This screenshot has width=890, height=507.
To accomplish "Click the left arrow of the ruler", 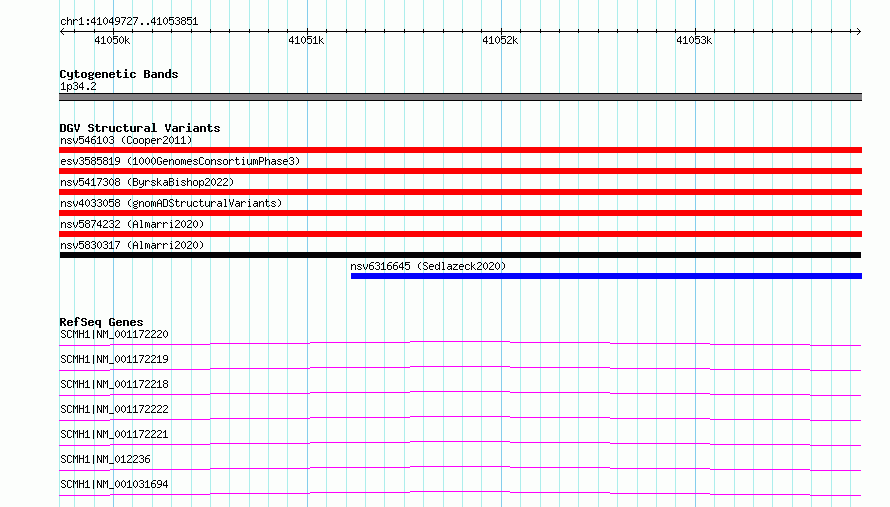I will (62, 31).
